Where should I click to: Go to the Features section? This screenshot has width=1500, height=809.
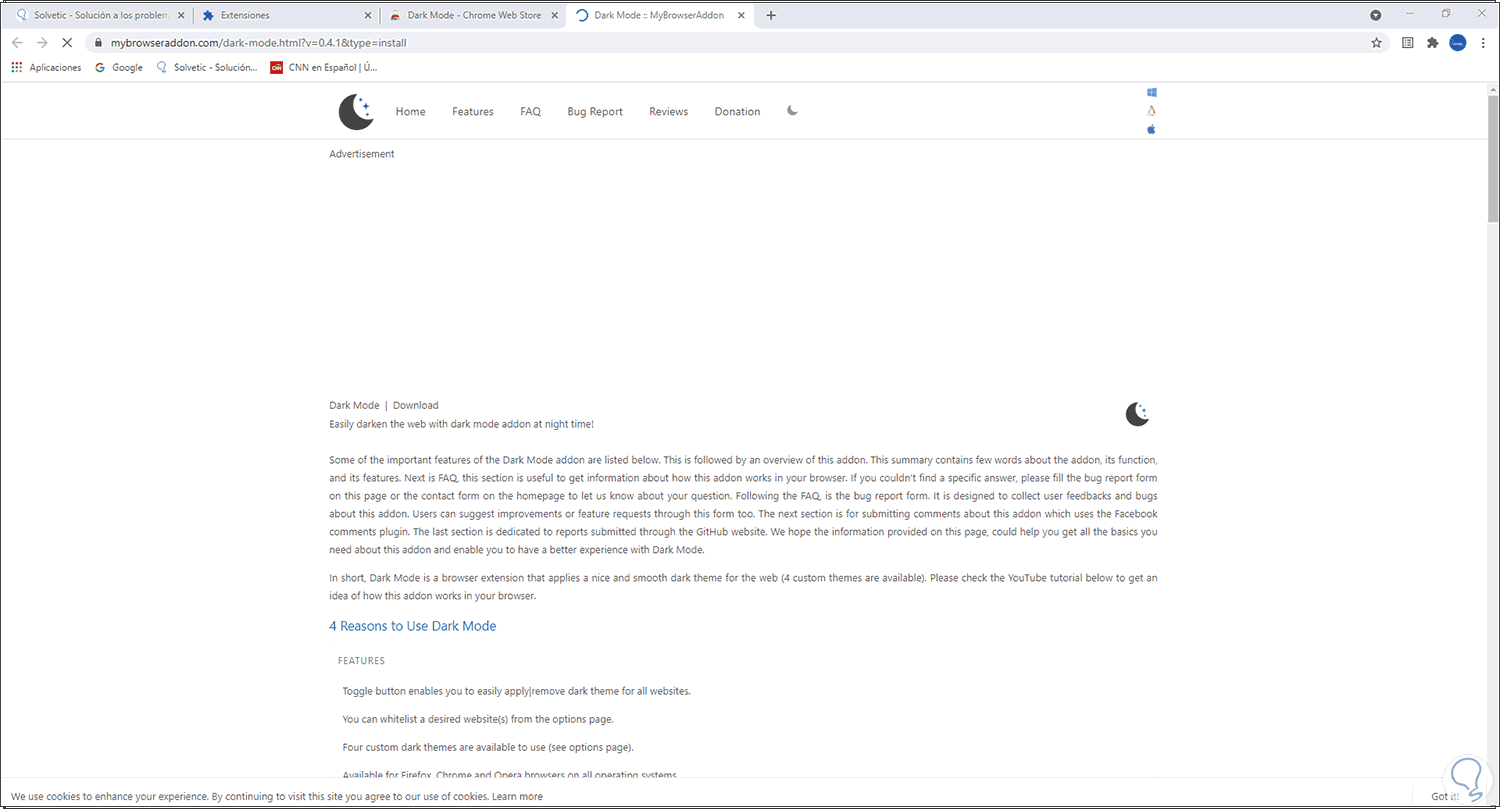tap(473, 112)
